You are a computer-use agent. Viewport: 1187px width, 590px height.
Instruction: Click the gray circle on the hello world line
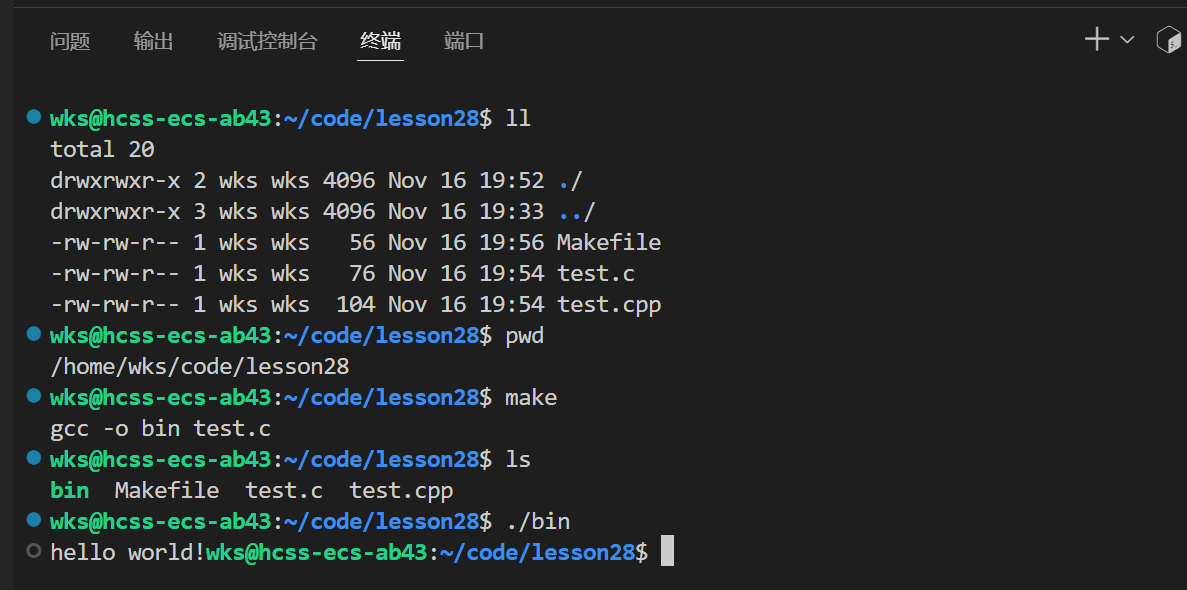click(33, 551)
